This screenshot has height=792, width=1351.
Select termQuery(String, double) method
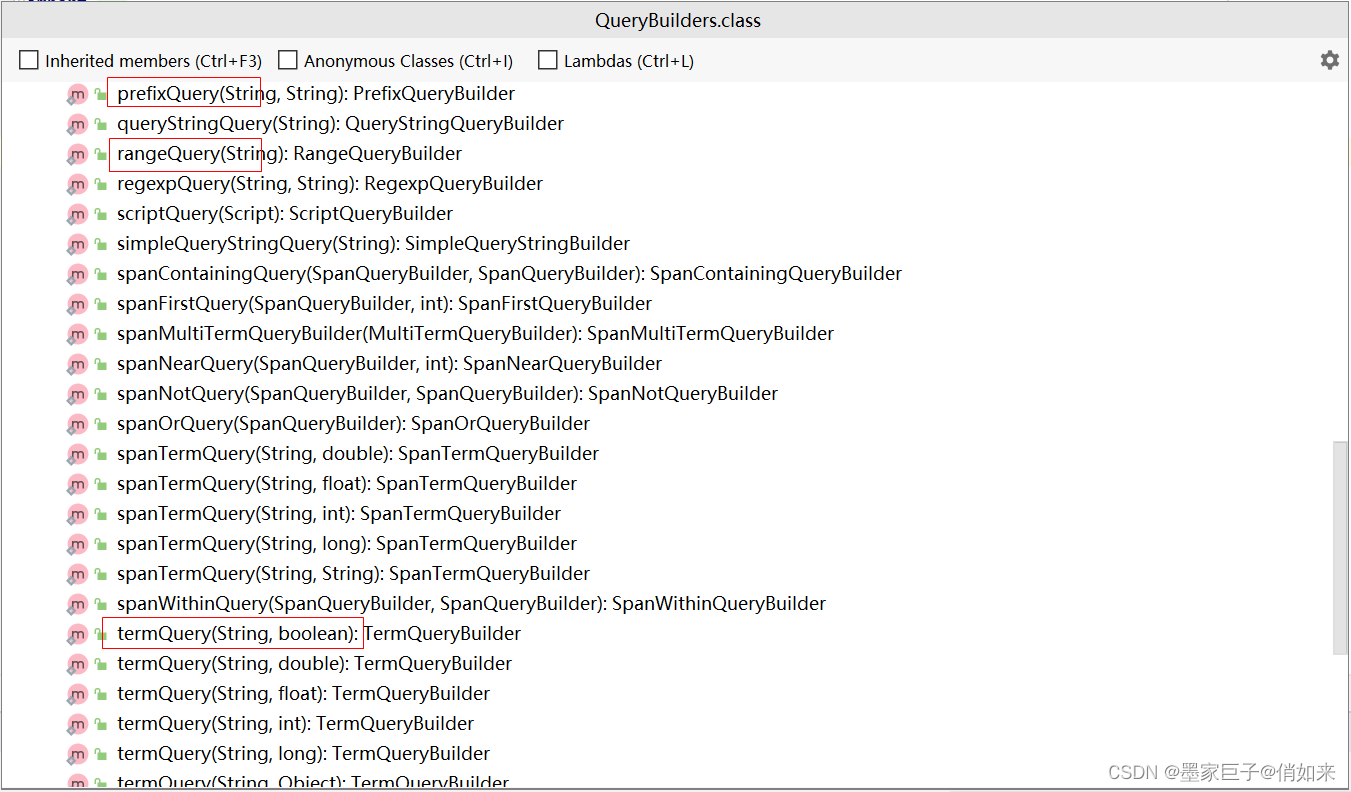pyautogui.click(x=314, y=664)
